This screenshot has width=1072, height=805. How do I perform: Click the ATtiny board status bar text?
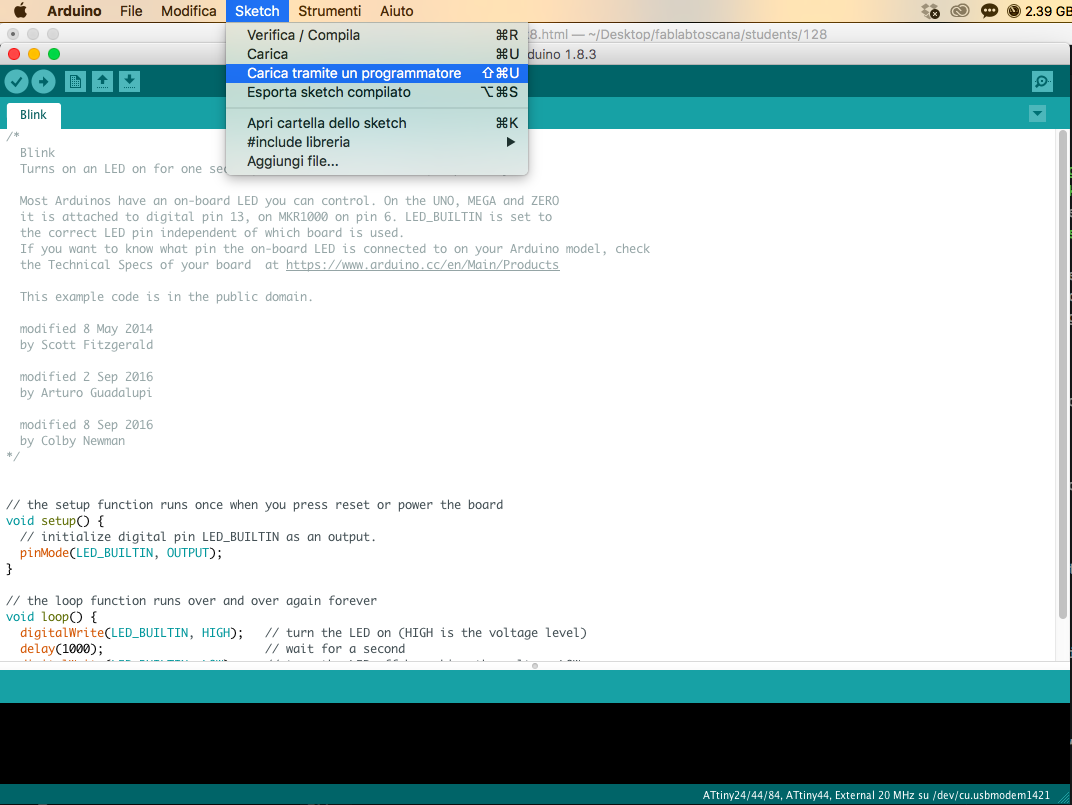[876, 795]
